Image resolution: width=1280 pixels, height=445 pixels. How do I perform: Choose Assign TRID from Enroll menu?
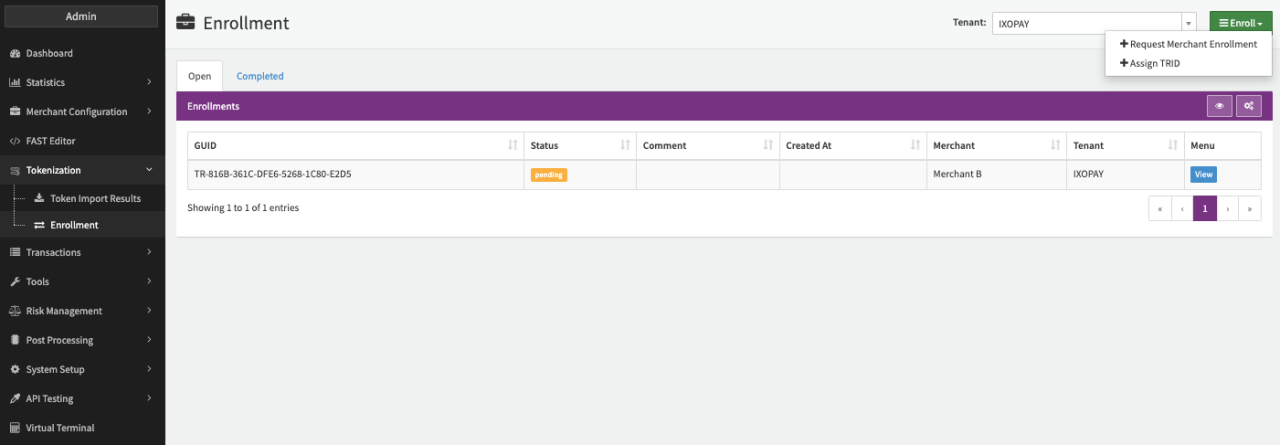pos(1155,63)
